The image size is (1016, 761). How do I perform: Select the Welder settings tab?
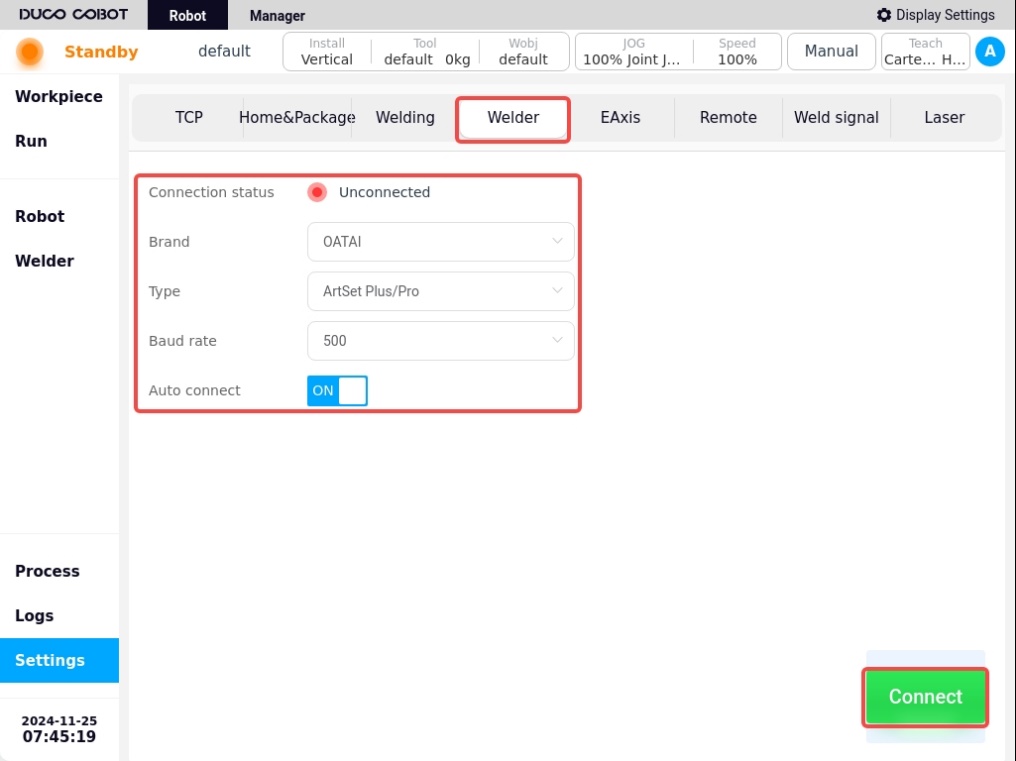coord(513,119)
